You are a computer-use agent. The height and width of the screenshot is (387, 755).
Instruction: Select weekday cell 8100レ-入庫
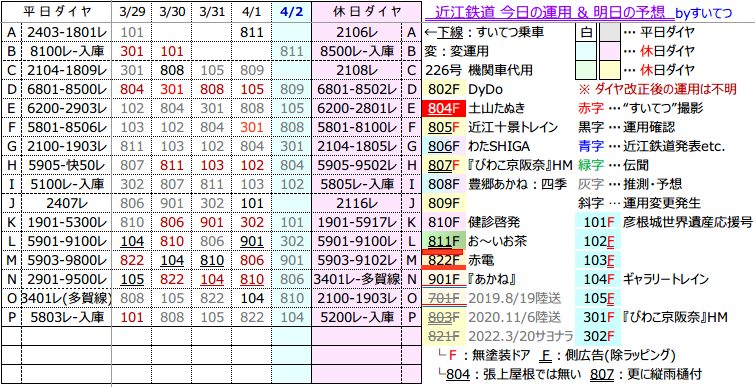[67, 52]
